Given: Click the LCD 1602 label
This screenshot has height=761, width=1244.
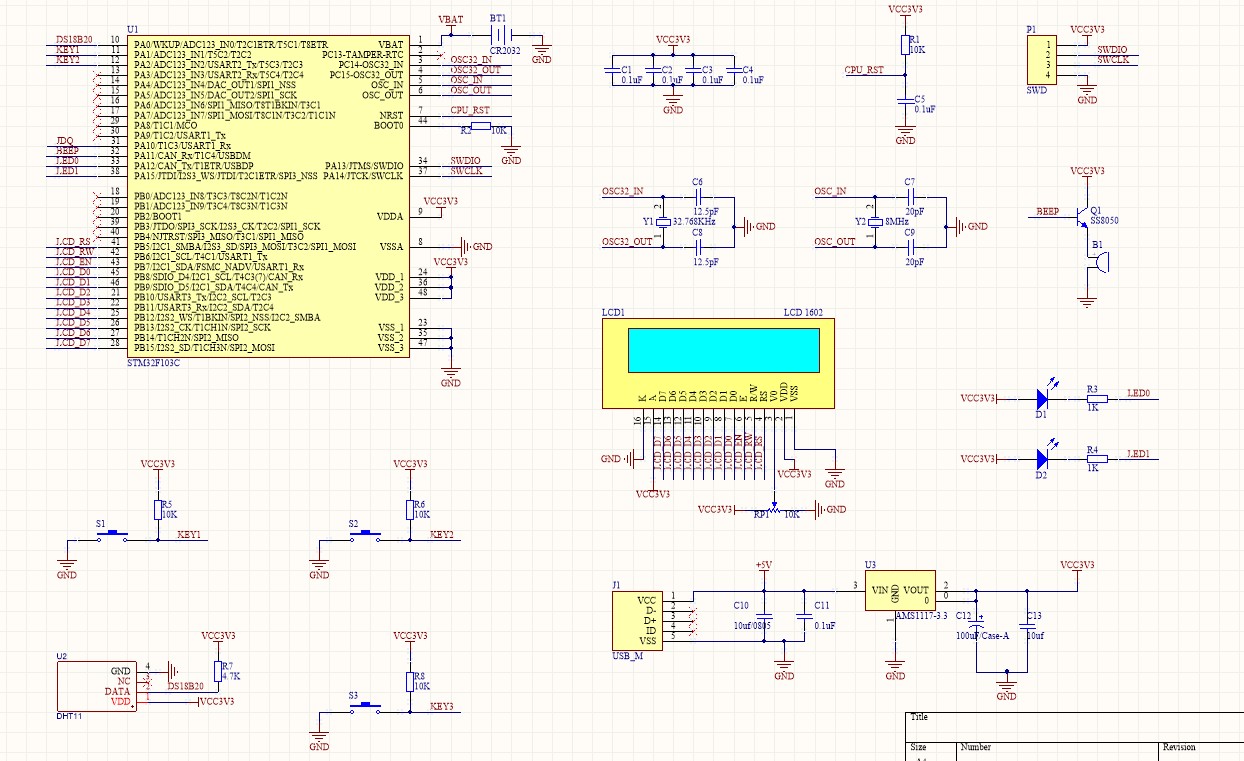Looking at the screenshot, I should pos(803,313).
